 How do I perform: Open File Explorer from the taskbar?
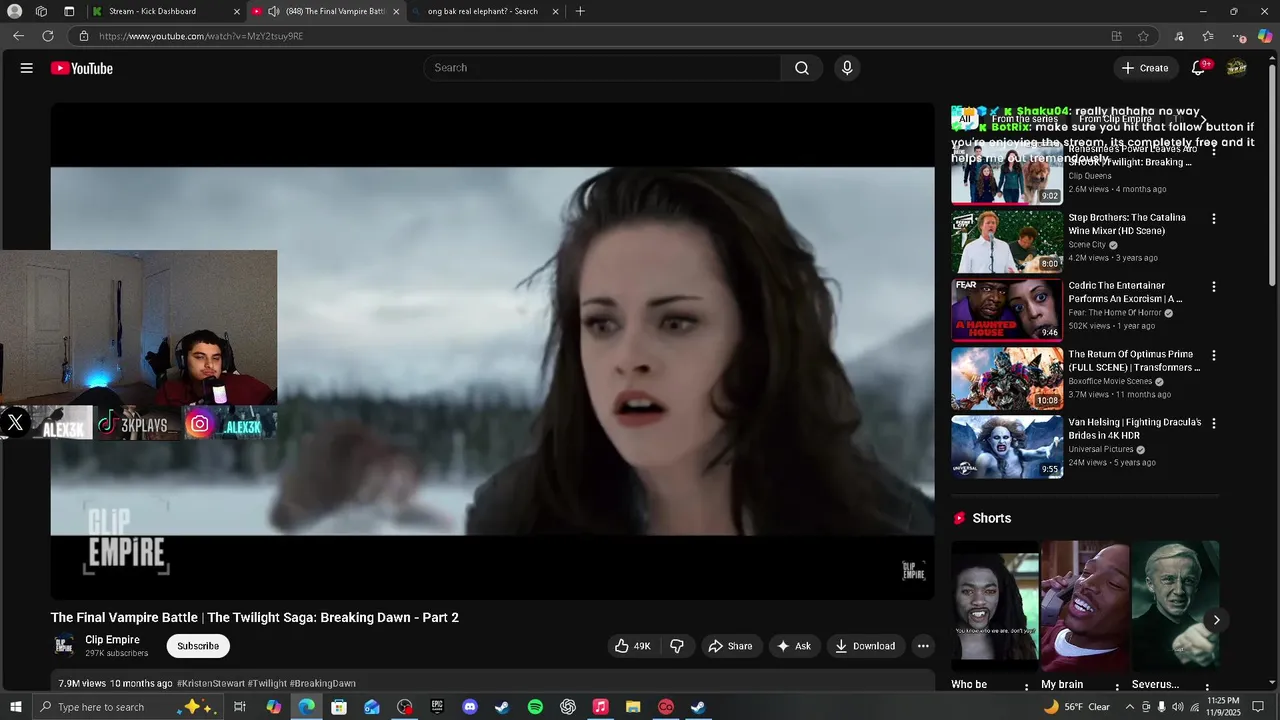pos(633,707)
